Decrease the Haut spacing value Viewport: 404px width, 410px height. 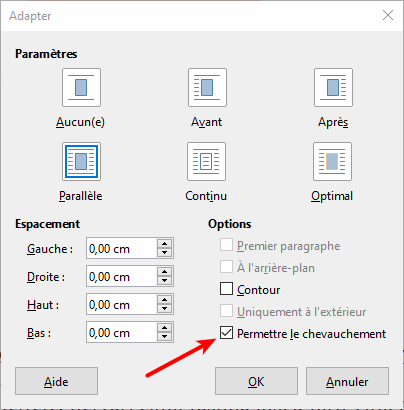pyautogui.click(x=164, y=309)
